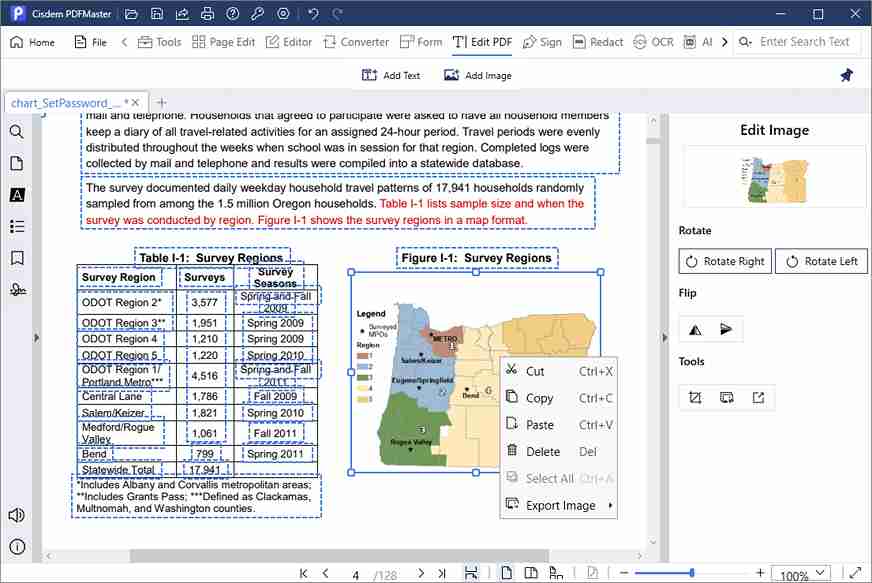Click the zoom in plus button
Image resolution: width=872 pixels, height=583 pixels.
coord(760,573)
